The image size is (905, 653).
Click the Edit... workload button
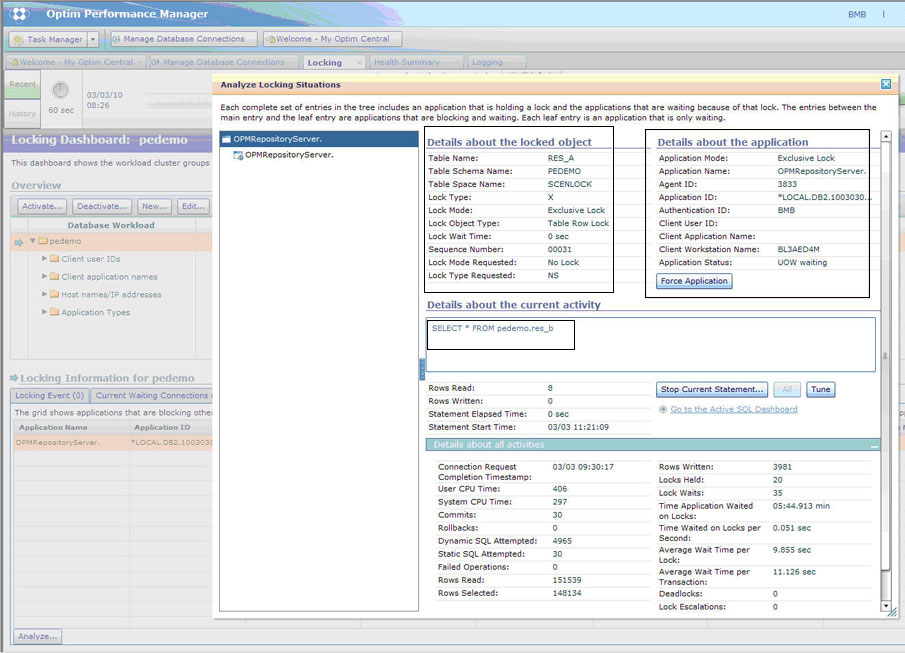point(193,206)
